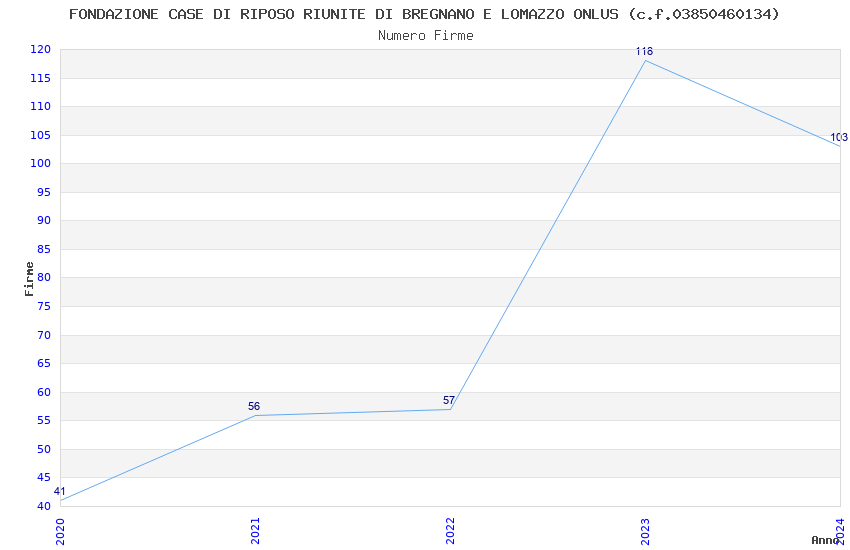Click the chart title FONDAZIONE CASE DI RIPOSO
The width and height of the screenshot is (850, 550).
coord(424,14)
